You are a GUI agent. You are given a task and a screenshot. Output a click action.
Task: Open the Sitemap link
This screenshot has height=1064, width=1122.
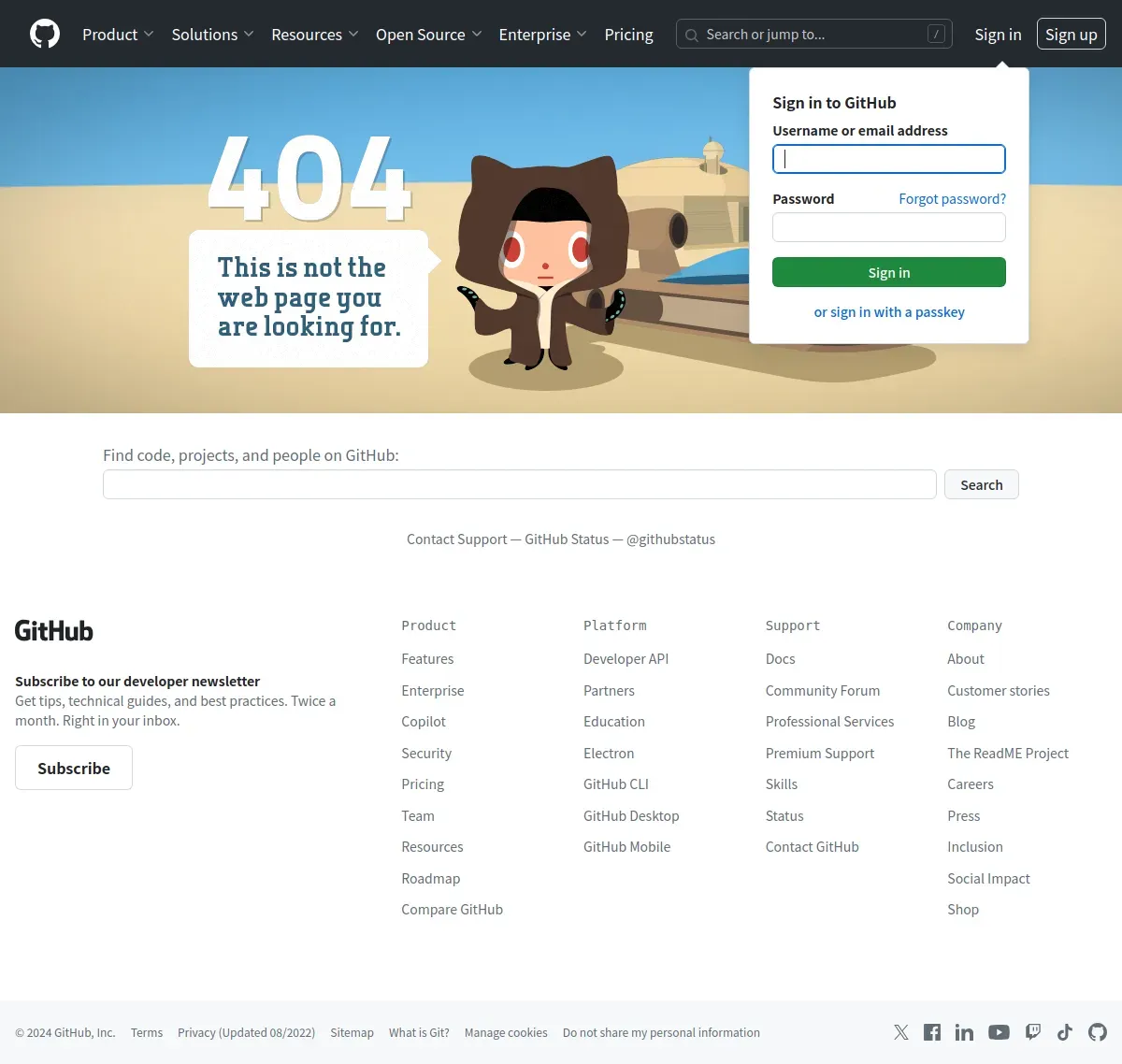(352, 1033)
